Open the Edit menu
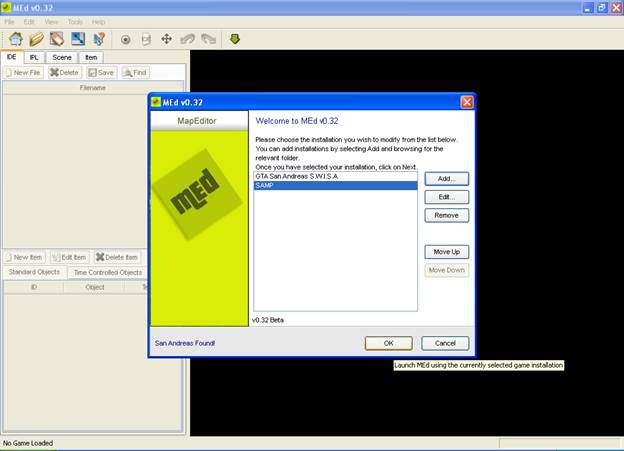Screen dimensions: 624x451 point(29,22)
